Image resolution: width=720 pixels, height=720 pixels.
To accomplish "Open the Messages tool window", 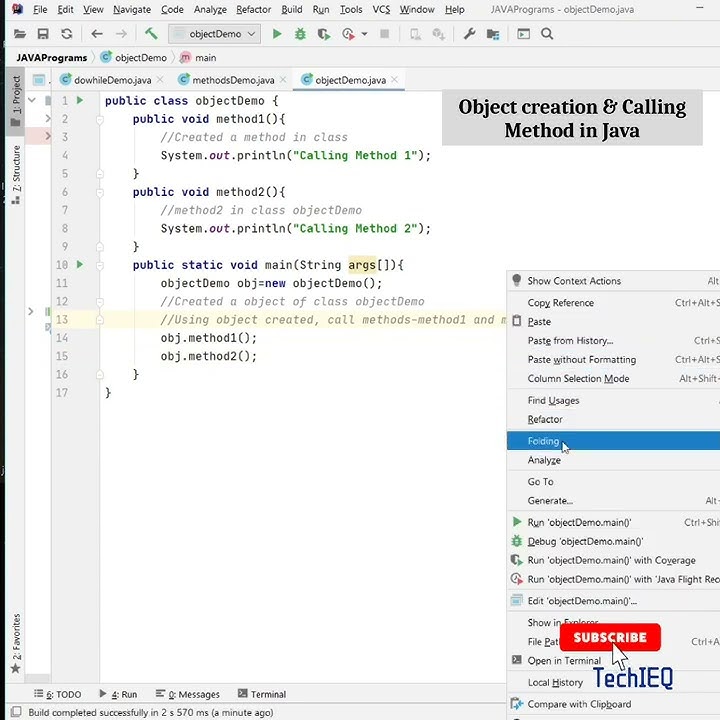I will point(188,694).
